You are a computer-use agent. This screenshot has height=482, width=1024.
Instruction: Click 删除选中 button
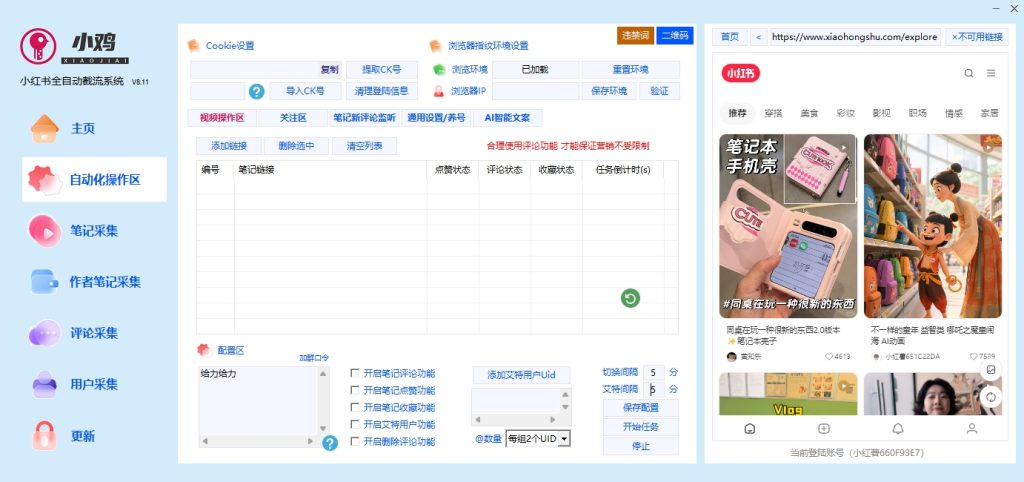[x=296, y=146]
